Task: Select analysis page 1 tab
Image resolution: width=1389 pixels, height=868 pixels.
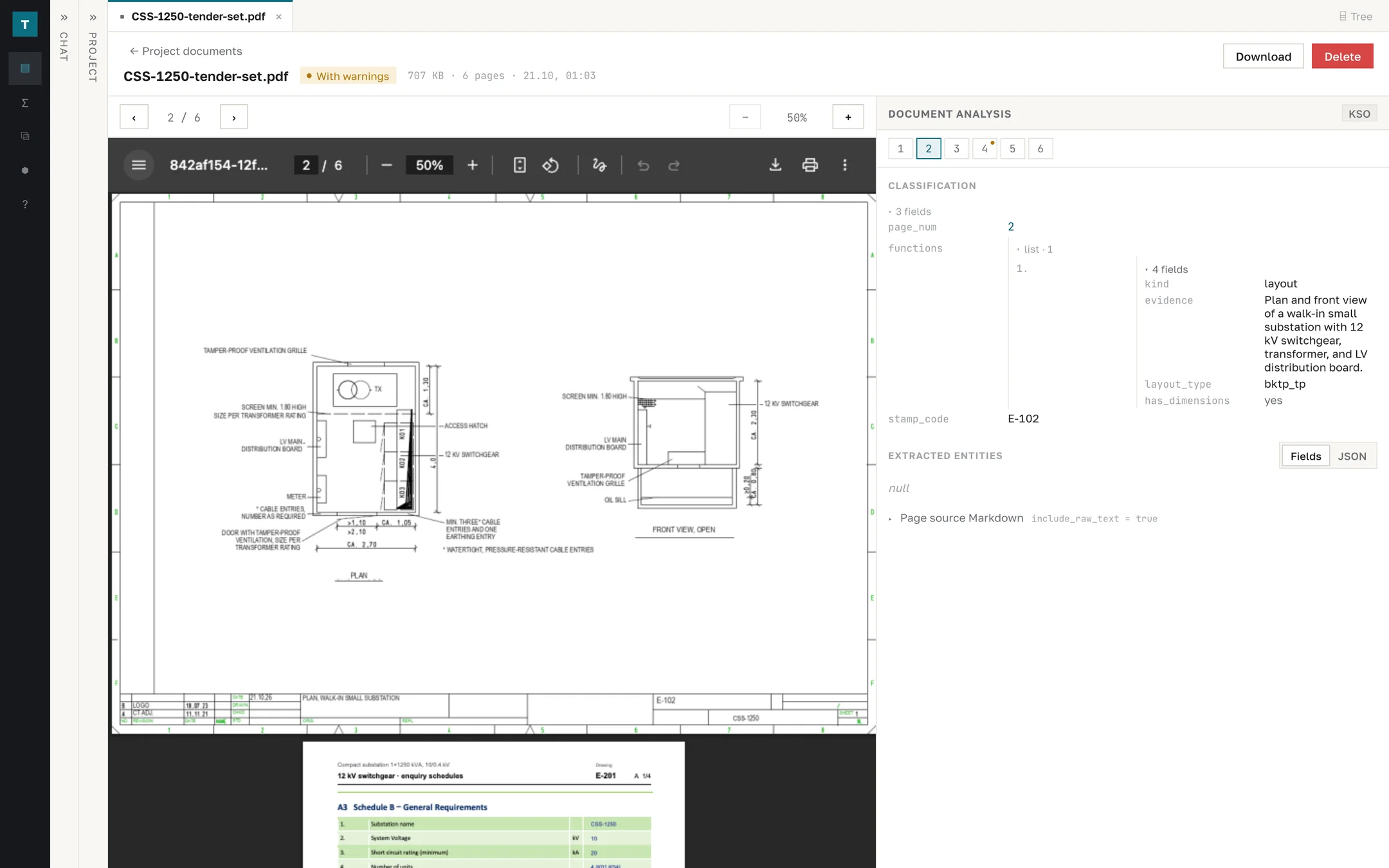Action: click(900, 149)
